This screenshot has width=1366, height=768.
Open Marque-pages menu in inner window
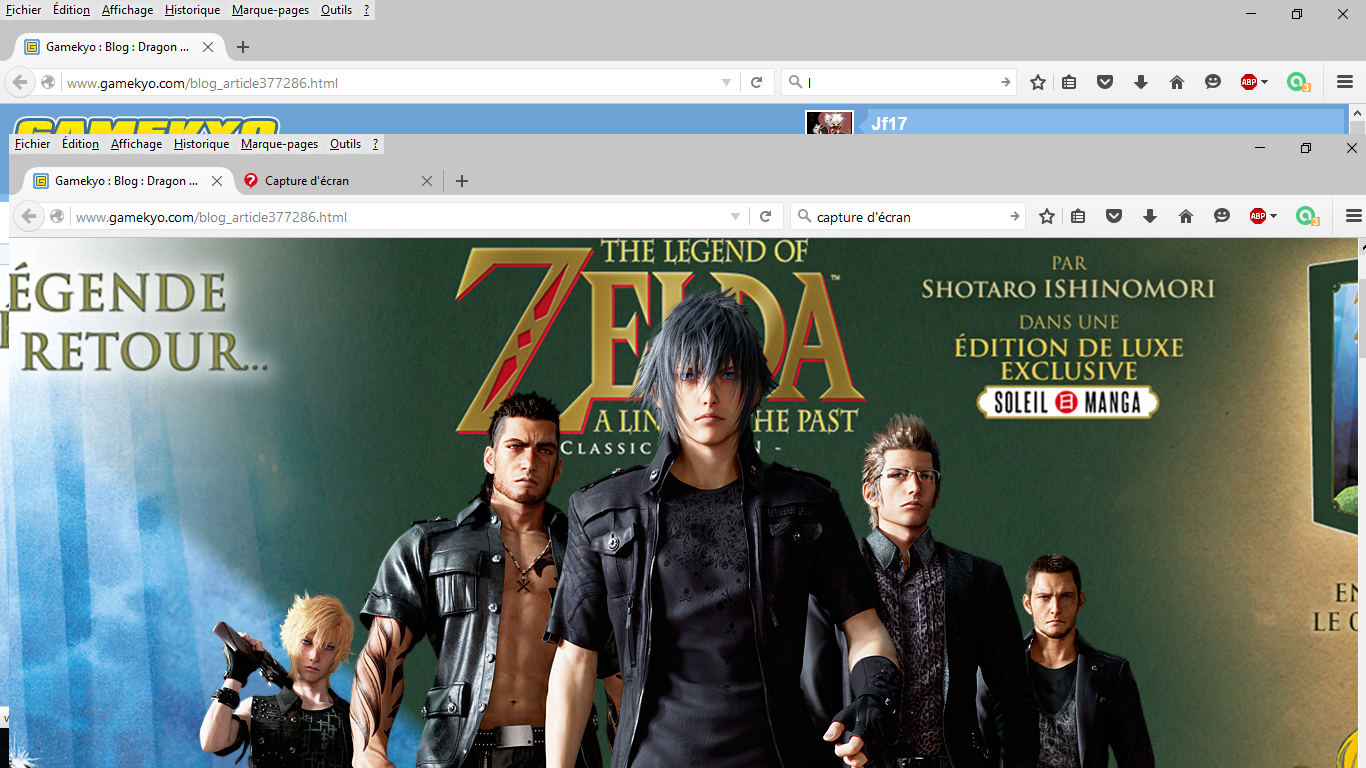coord(279,144)
